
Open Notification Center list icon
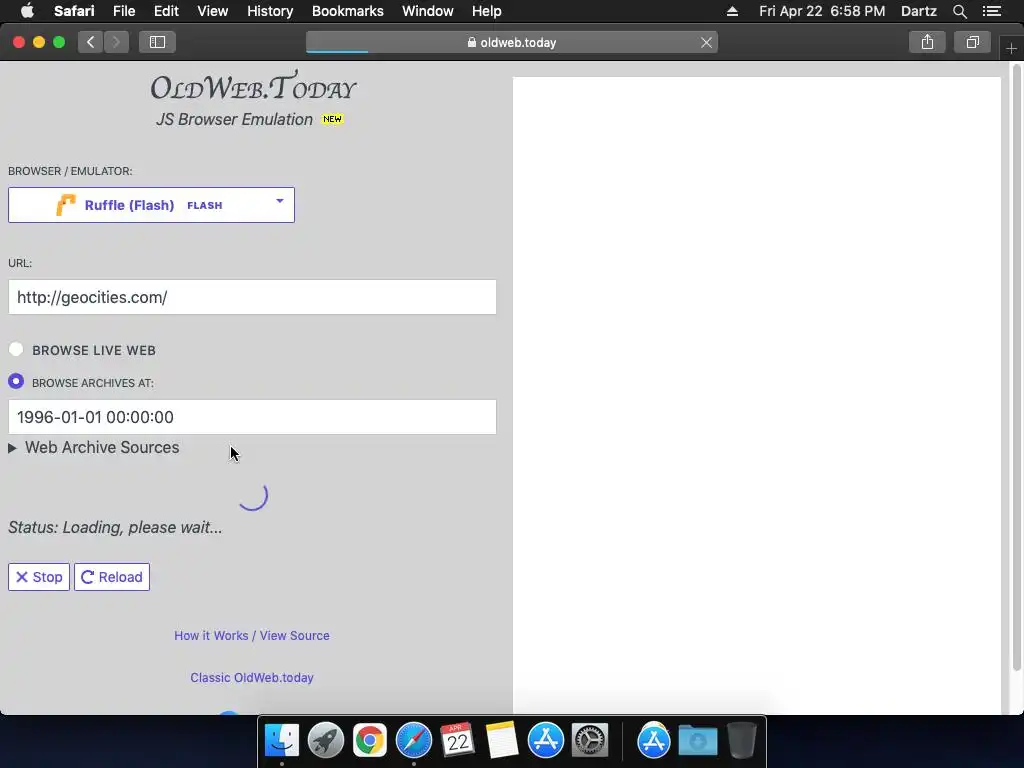pos(992,11)
